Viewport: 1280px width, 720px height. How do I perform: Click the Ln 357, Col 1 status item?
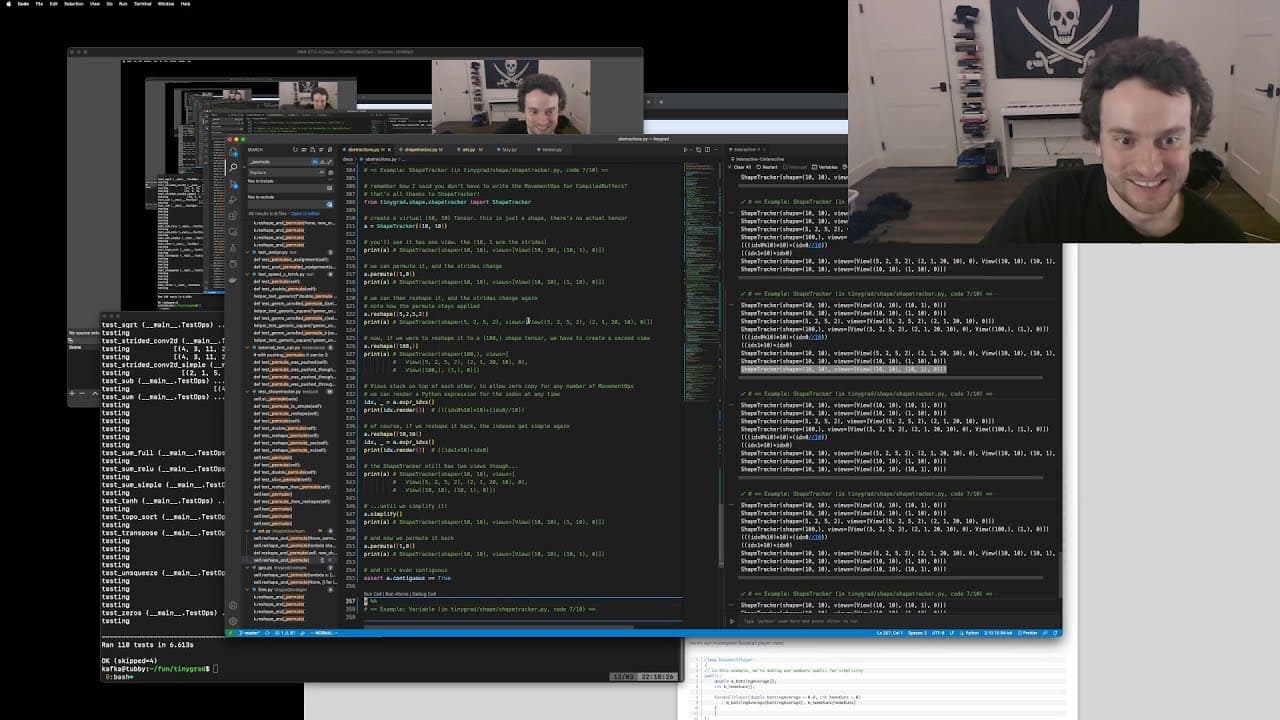[x=890, y=632]
